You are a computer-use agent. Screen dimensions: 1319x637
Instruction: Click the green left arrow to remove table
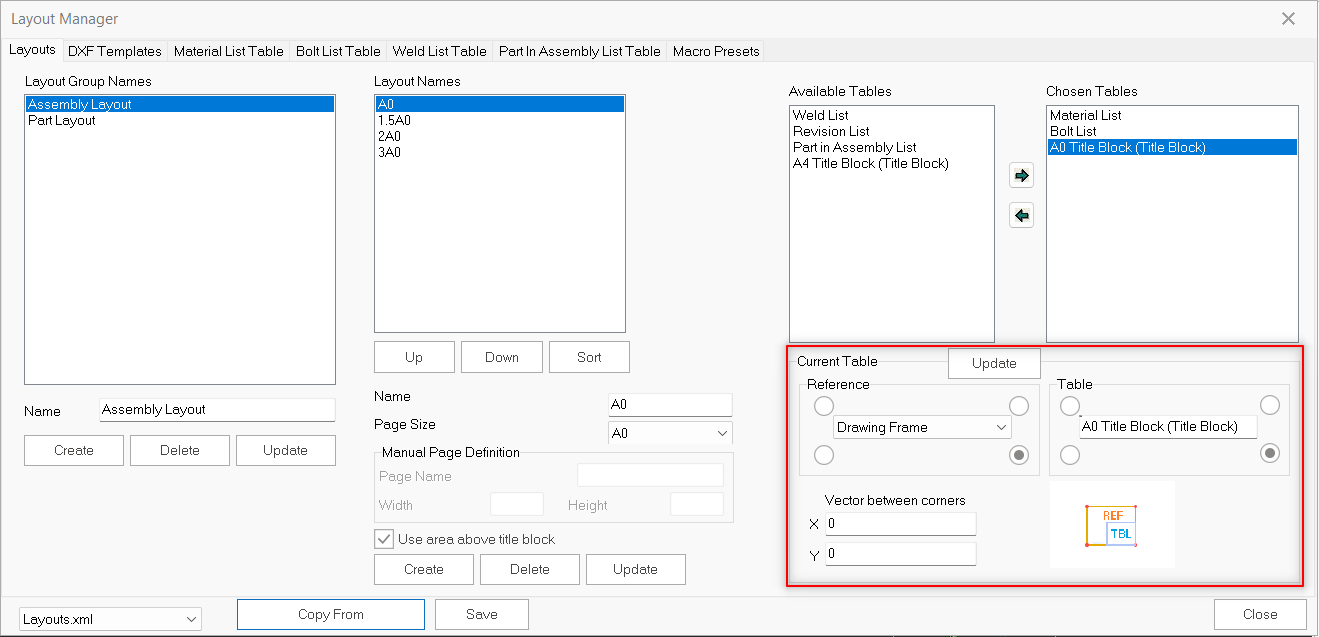coord(1021,216)
